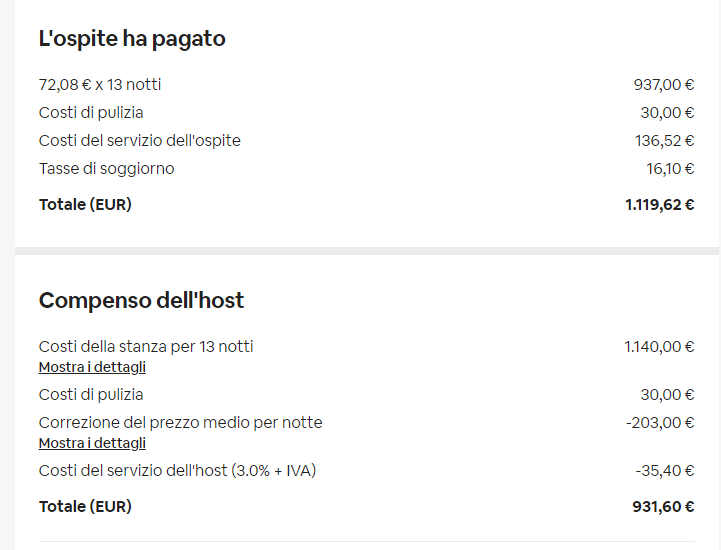Select Costi del servizio dell'host label
721x550 pixels.
click(177, 470)
